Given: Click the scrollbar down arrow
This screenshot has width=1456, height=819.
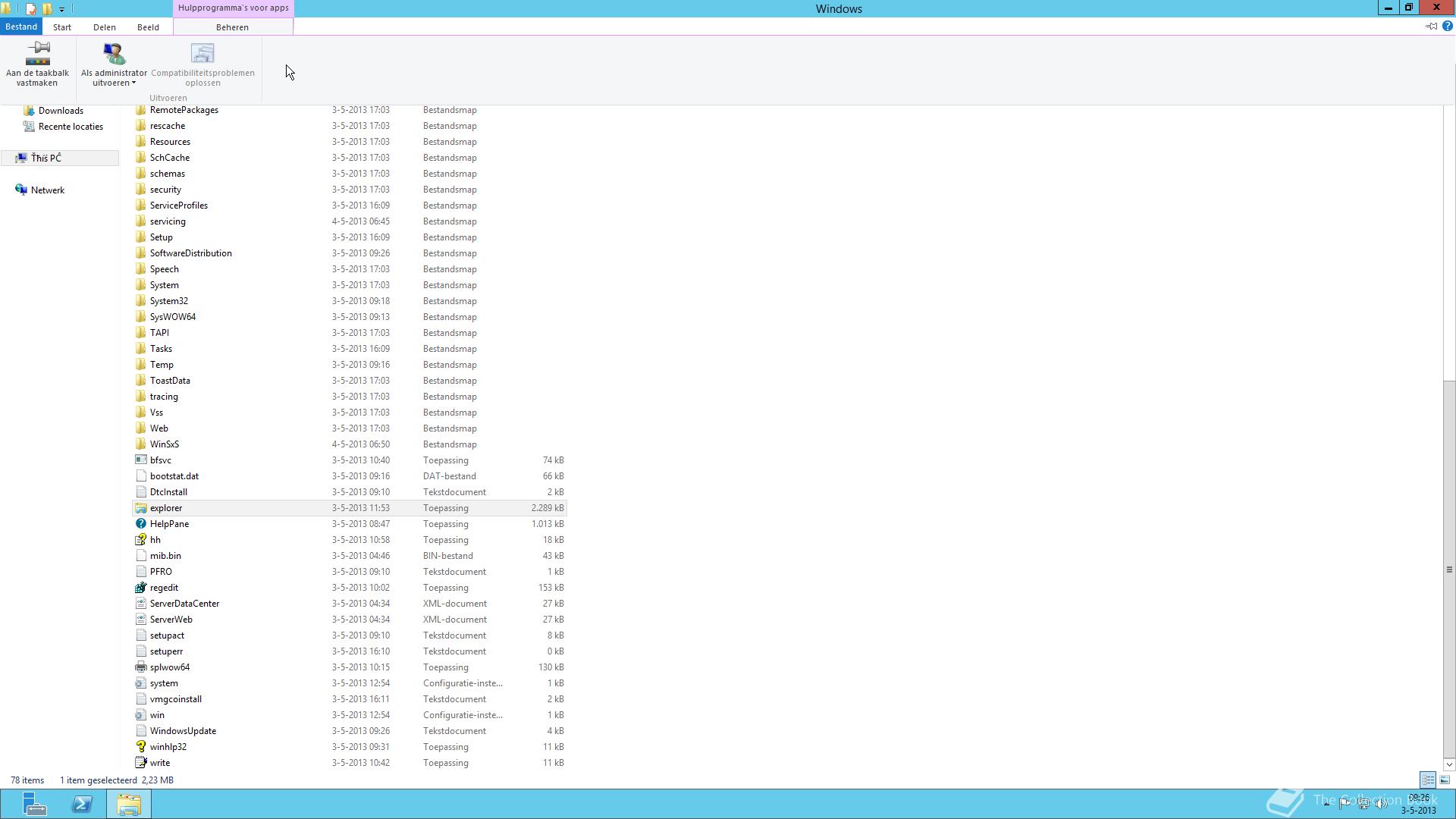Looking at the screenshot, I should [x=1448, y=764].
